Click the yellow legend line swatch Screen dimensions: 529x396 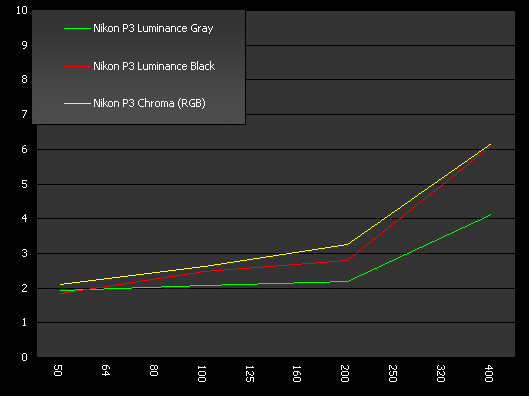point(78,104)
